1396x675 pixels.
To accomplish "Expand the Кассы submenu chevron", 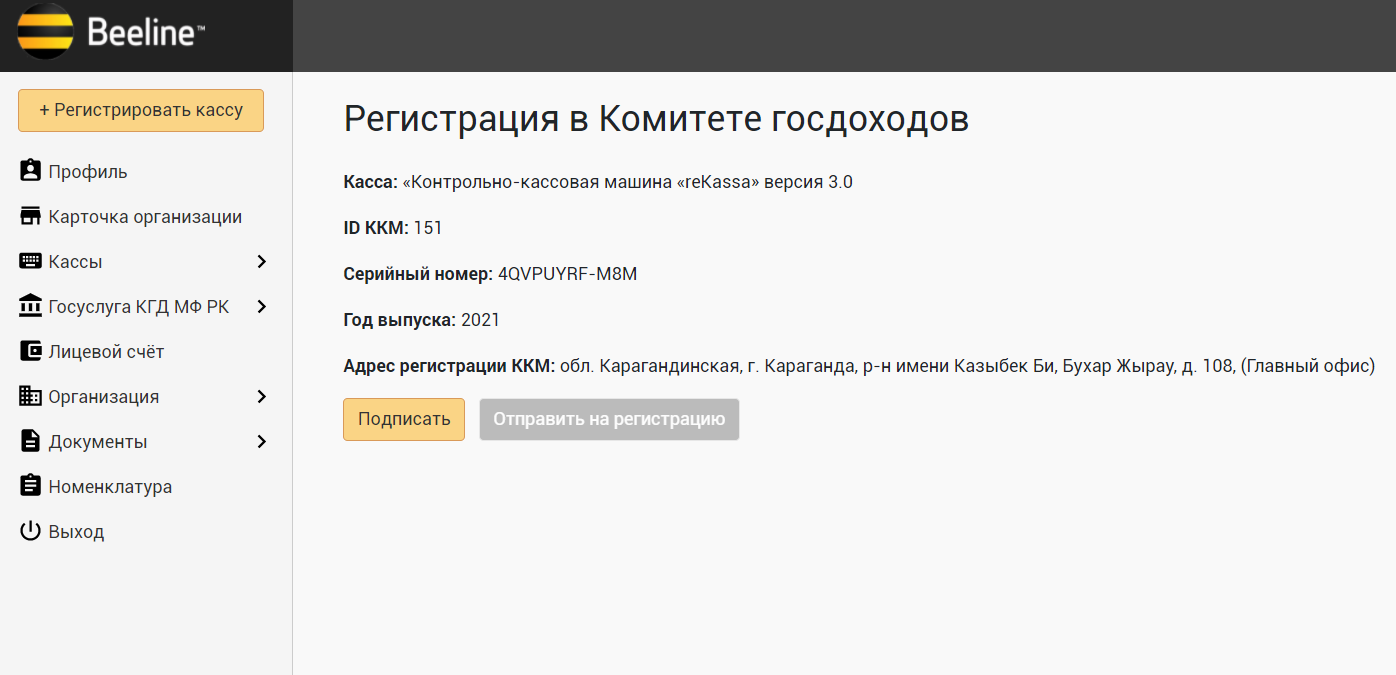I will (x=262, y=261).
